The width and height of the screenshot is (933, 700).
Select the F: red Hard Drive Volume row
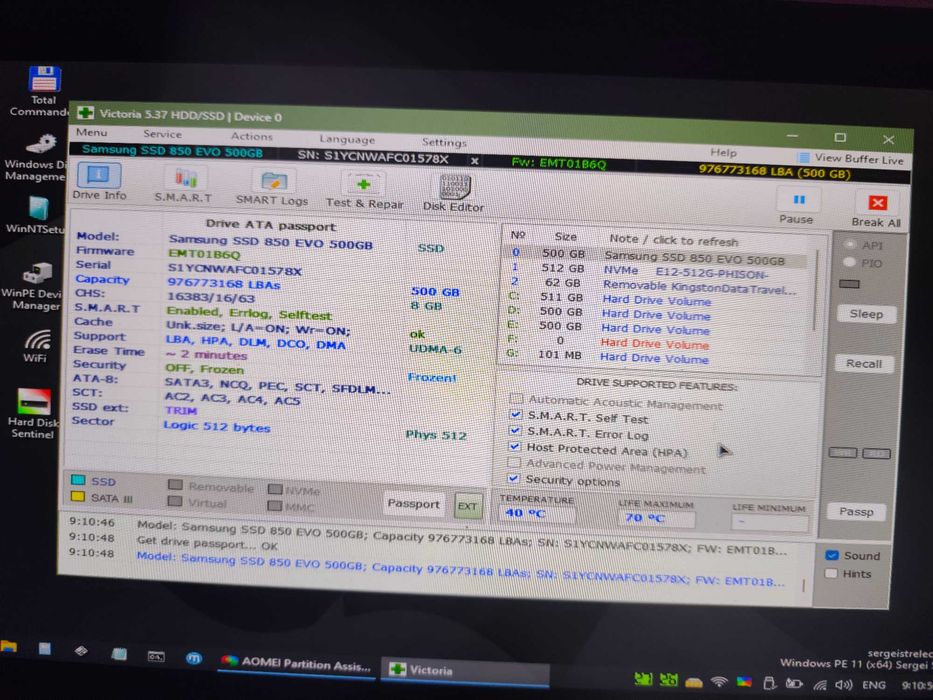[x=653, y=343]
